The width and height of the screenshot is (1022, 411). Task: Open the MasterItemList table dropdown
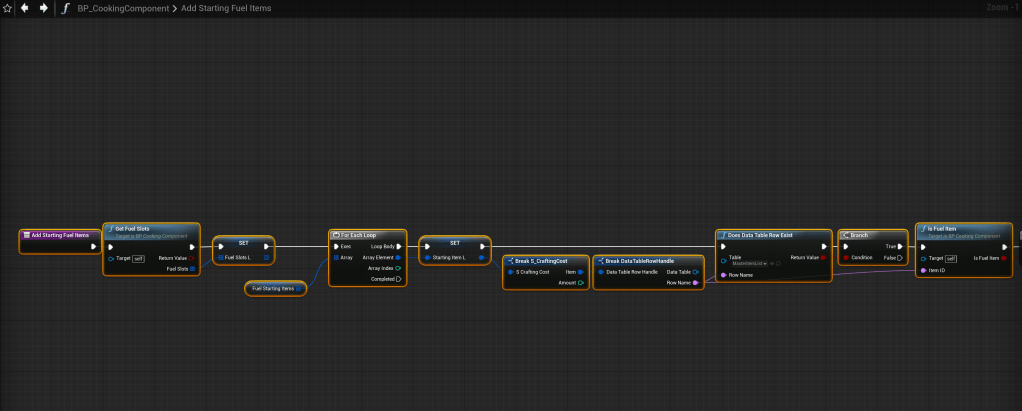(750, 263)
